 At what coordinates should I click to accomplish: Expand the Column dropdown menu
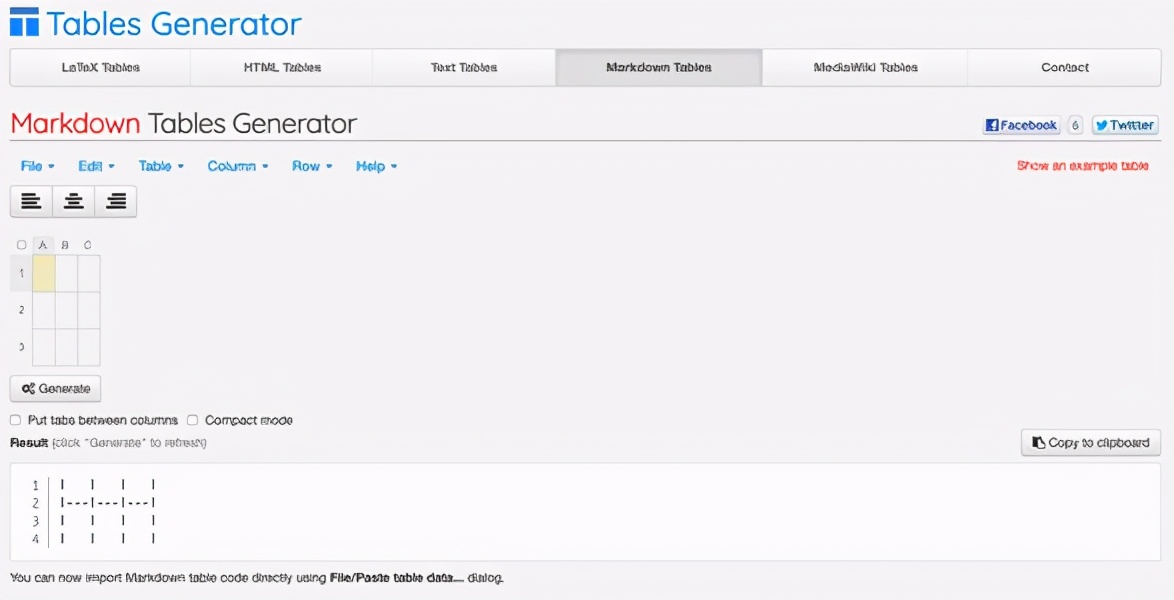coord(237,166)
